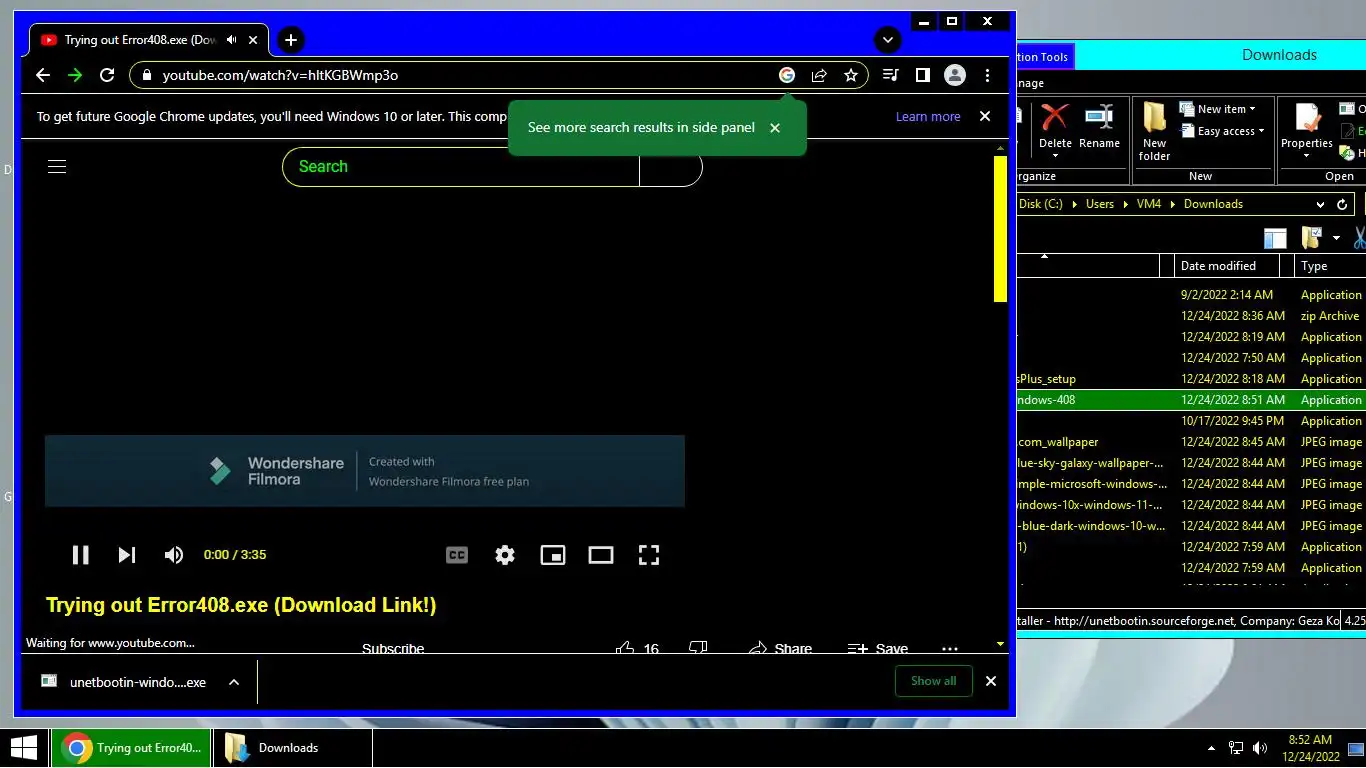
Task: Close the Chrome downloads bar
Action: 991,681
